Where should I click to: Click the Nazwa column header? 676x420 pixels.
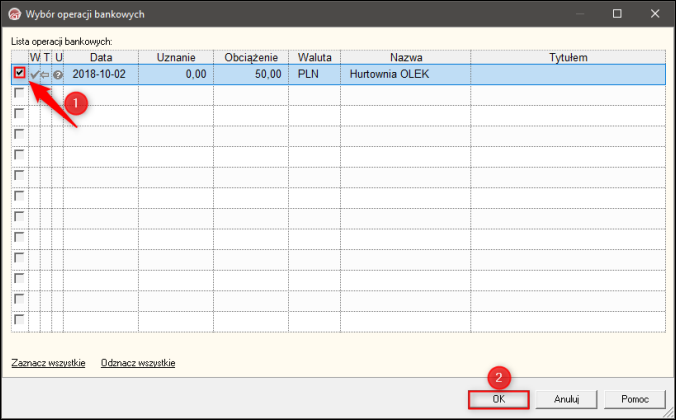point(406,57)
